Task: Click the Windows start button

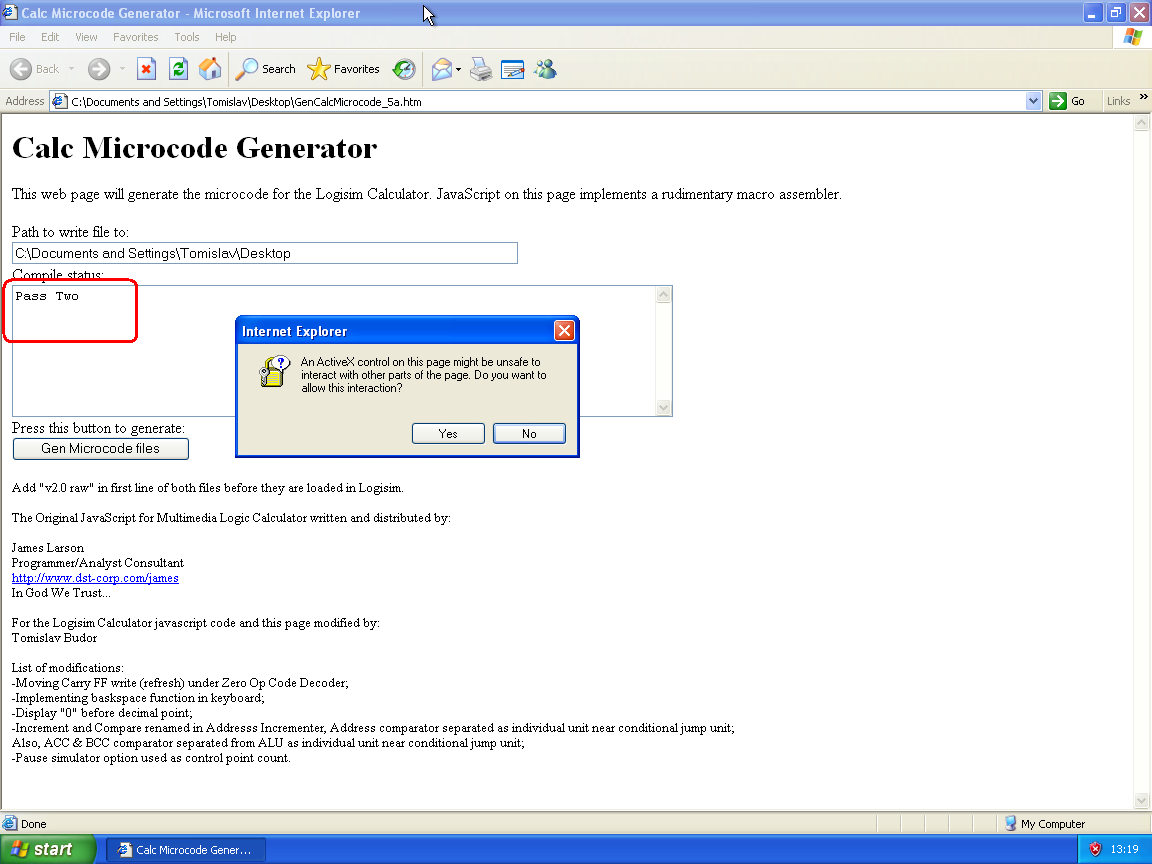Action: [48, 849]
